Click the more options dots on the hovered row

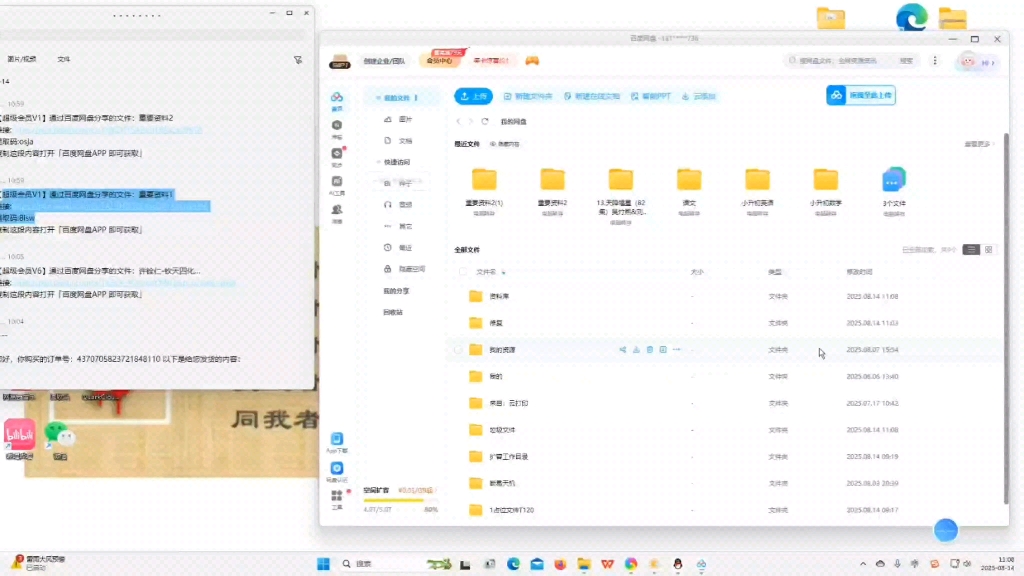click(677, 349)
